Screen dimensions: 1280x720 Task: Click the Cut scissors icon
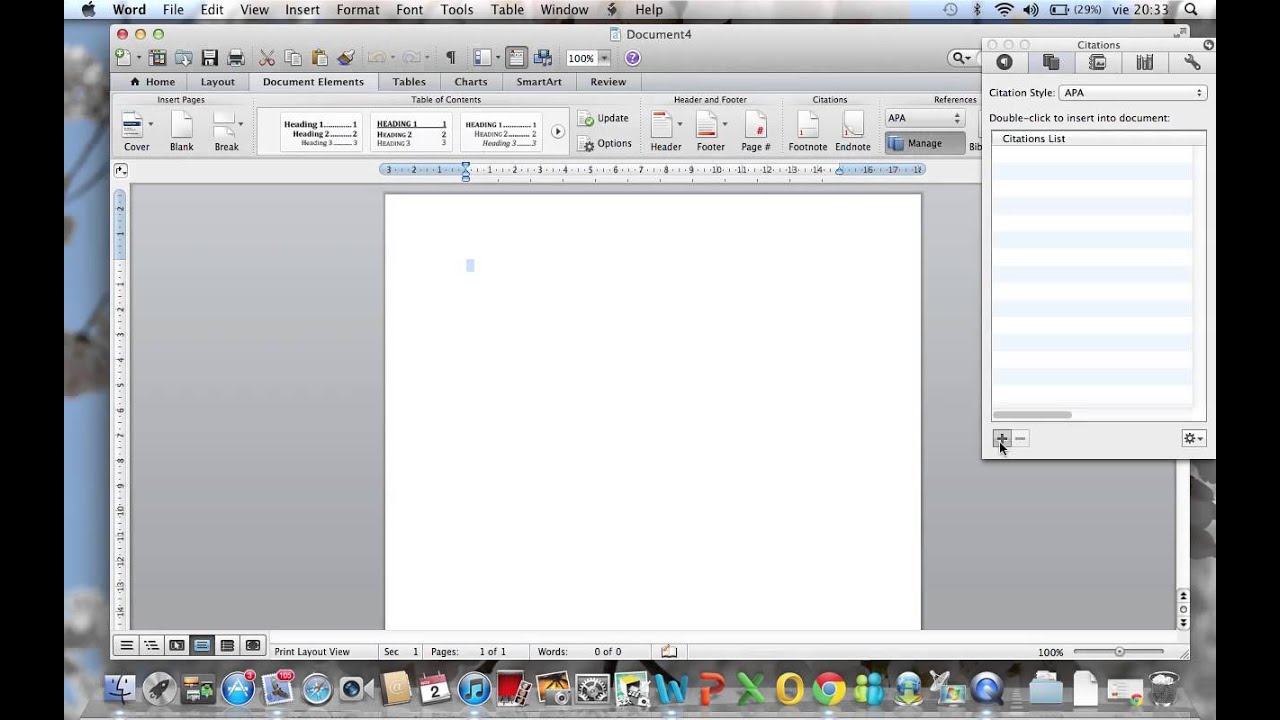[x=267, y=58]
